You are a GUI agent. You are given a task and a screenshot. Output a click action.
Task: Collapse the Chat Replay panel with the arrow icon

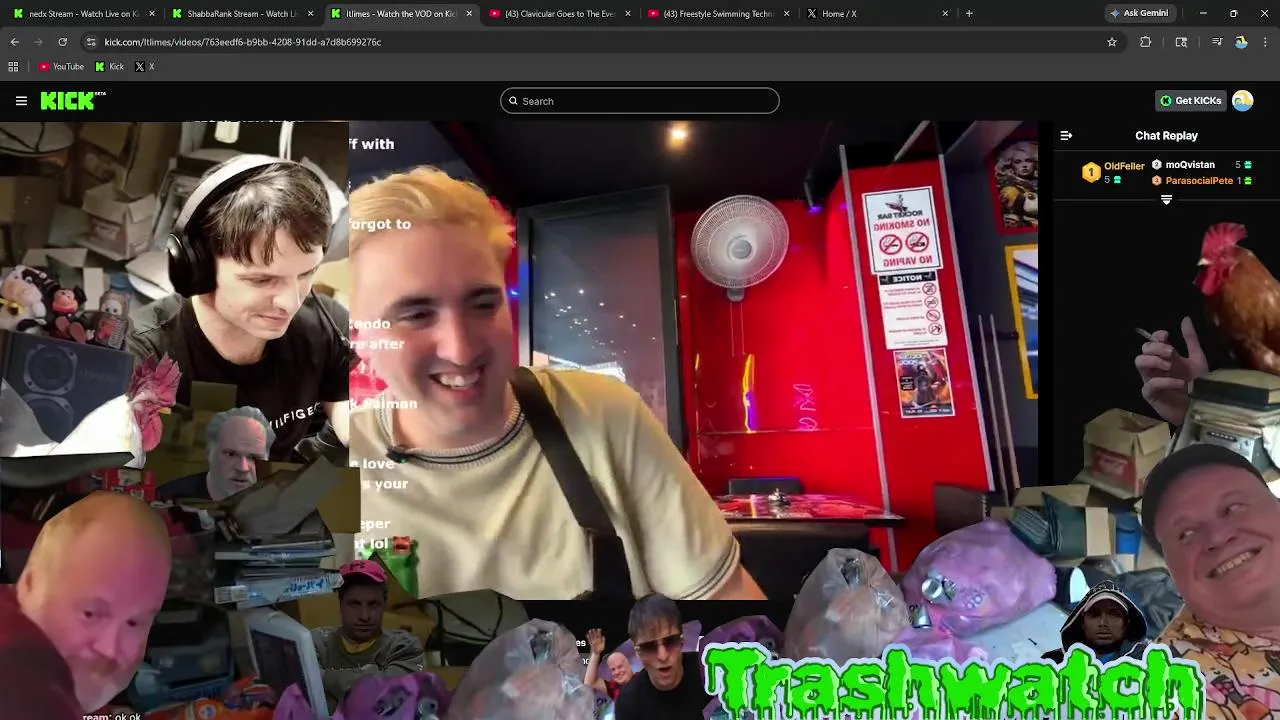1066,136
